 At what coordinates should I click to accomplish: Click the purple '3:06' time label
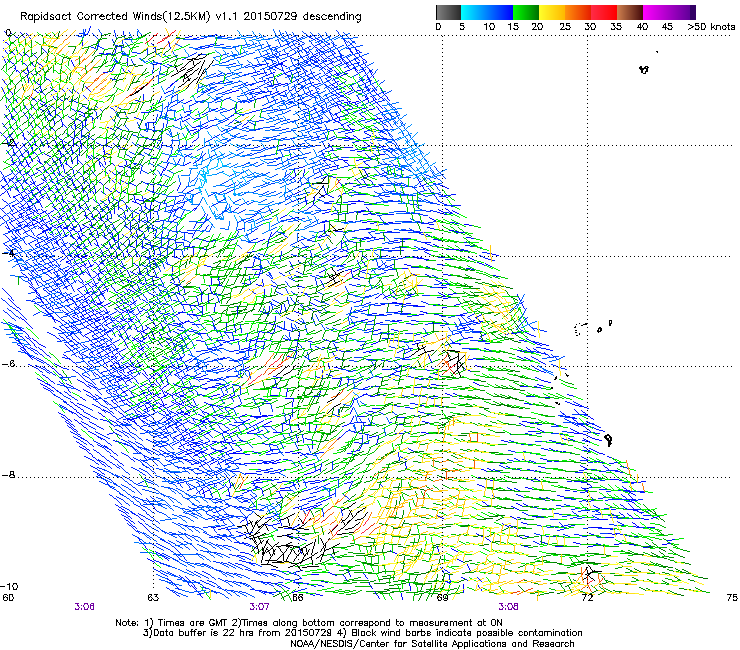click(x=84, y=607)
